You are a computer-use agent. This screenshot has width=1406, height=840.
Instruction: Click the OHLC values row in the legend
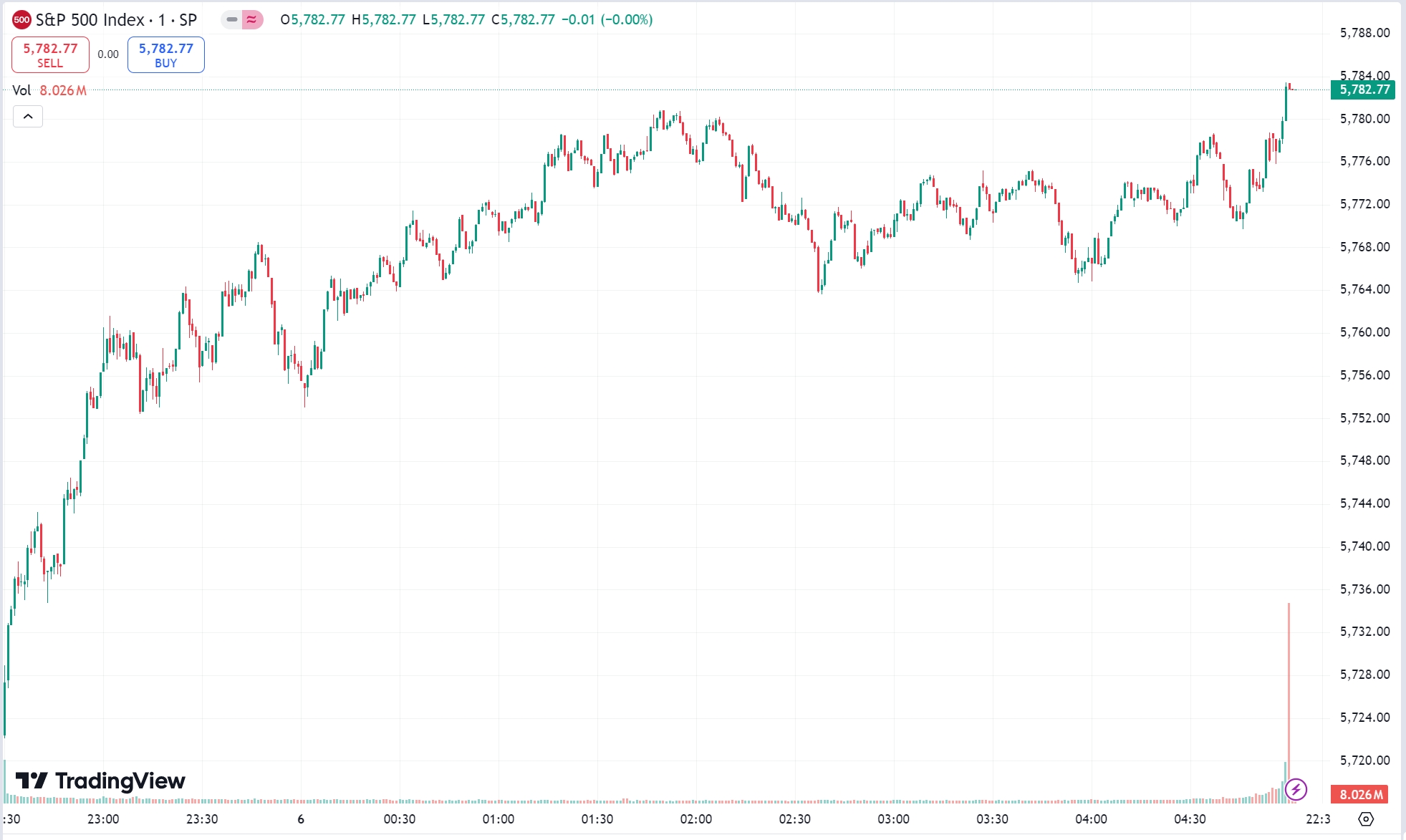(x=466, y=20)
